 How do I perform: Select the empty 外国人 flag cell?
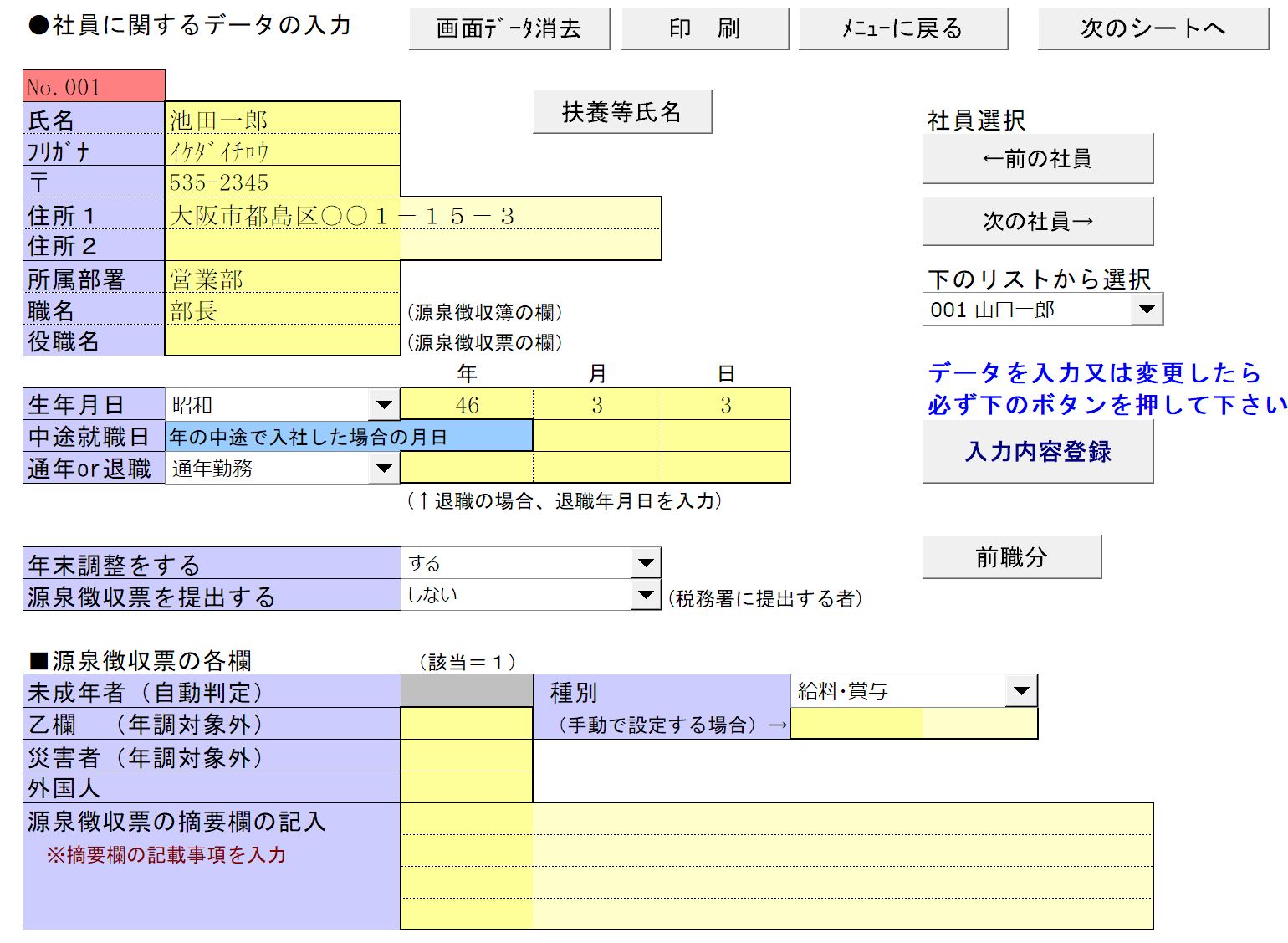[467, 787]
